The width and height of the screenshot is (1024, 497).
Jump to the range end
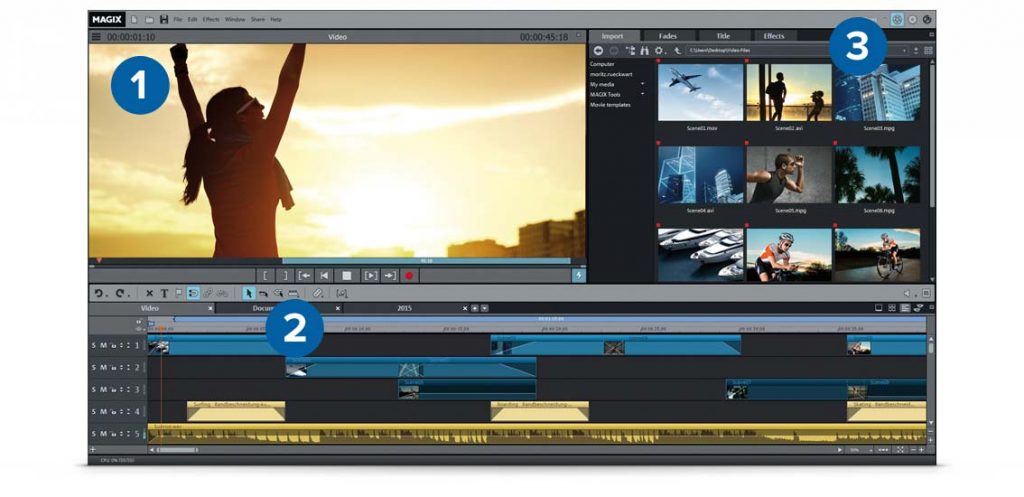click(x=390, y=276)
